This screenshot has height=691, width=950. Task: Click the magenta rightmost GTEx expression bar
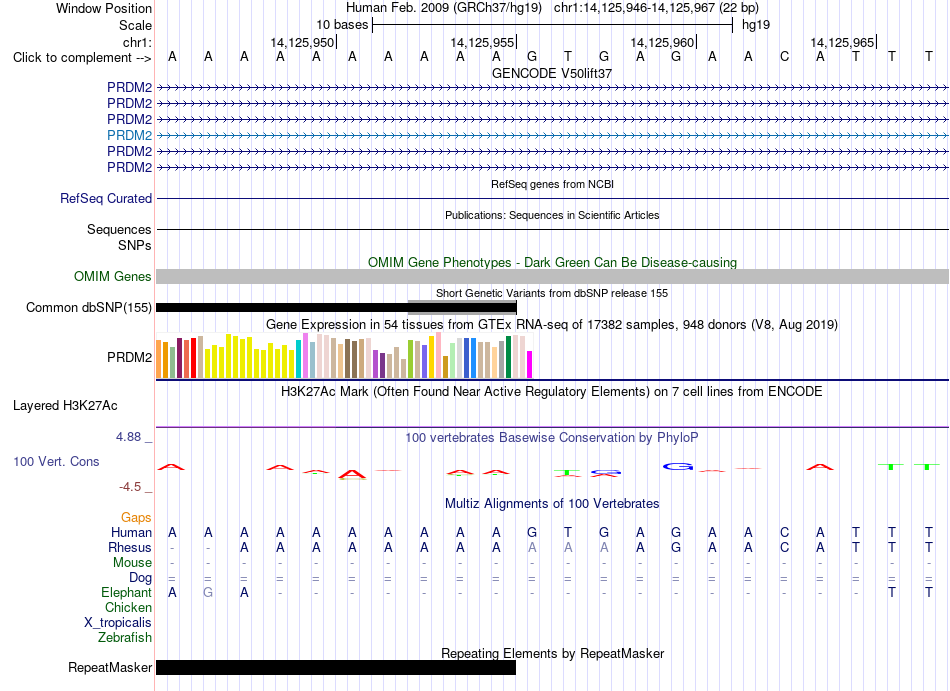tap(529, 365)
